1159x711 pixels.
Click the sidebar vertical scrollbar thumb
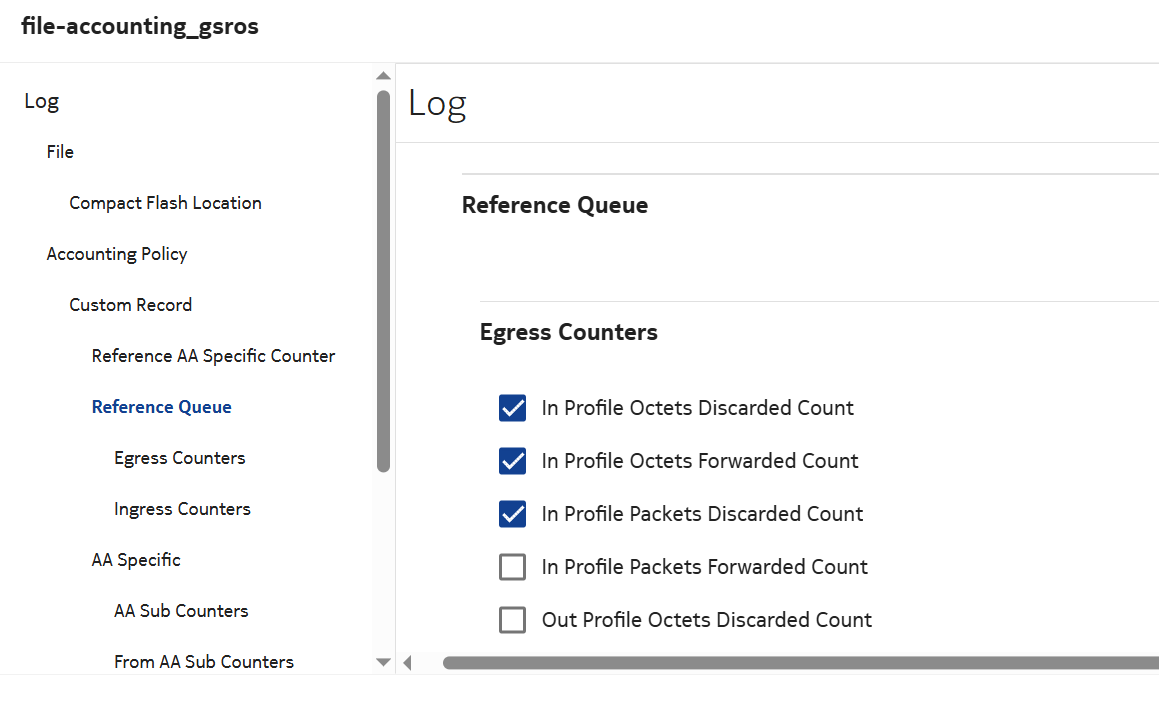(383, 280)
